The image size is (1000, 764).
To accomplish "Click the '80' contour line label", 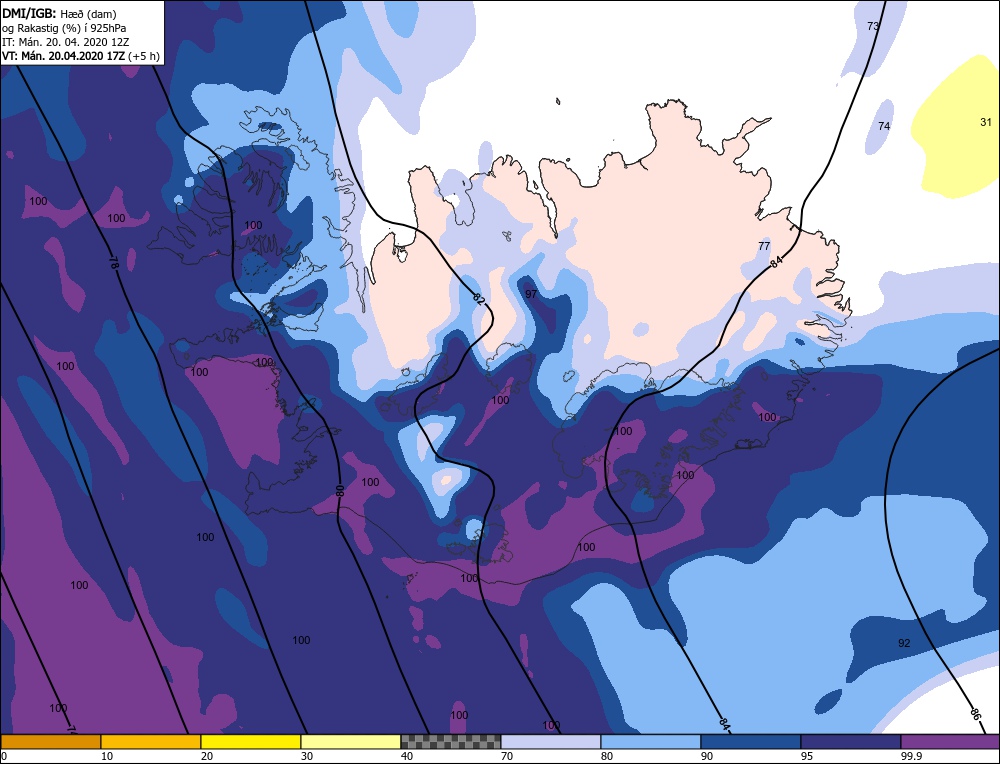I will (x=340, y=491).
